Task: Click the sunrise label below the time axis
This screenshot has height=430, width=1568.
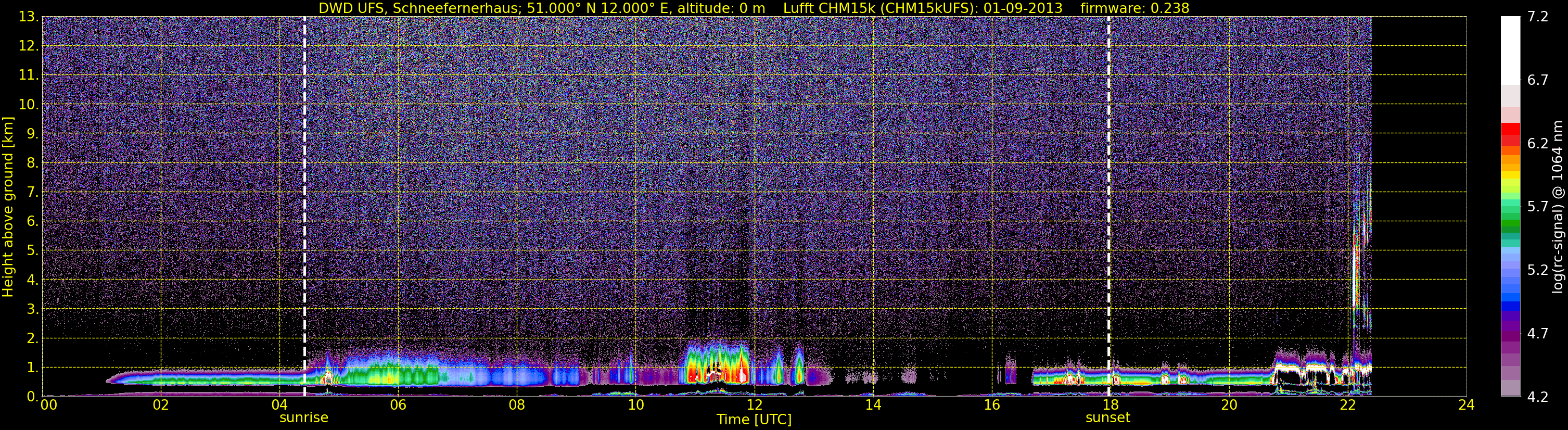Action: point(304,418)
